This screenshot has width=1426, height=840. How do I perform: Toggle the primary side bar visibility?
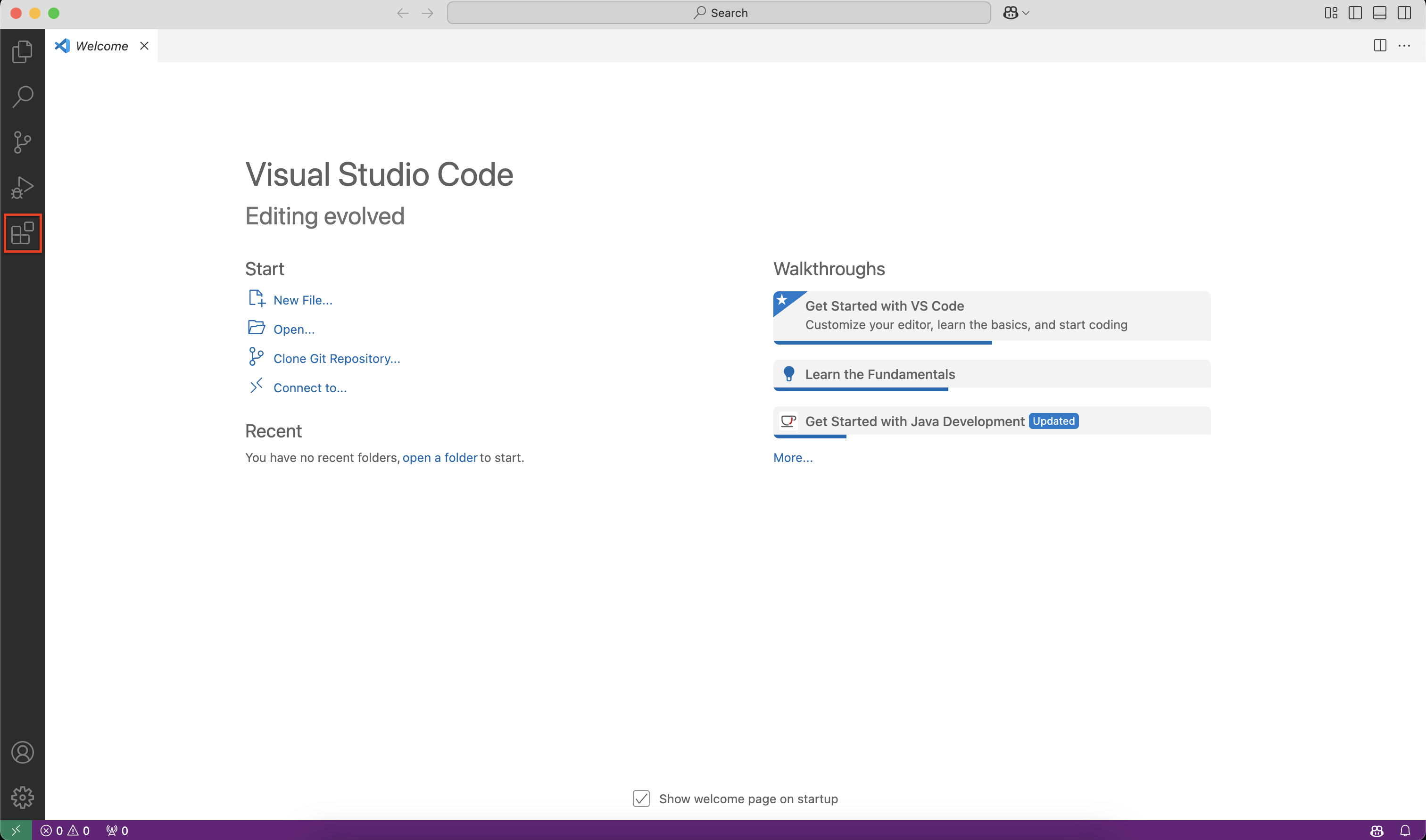[x=1355, y=13]
